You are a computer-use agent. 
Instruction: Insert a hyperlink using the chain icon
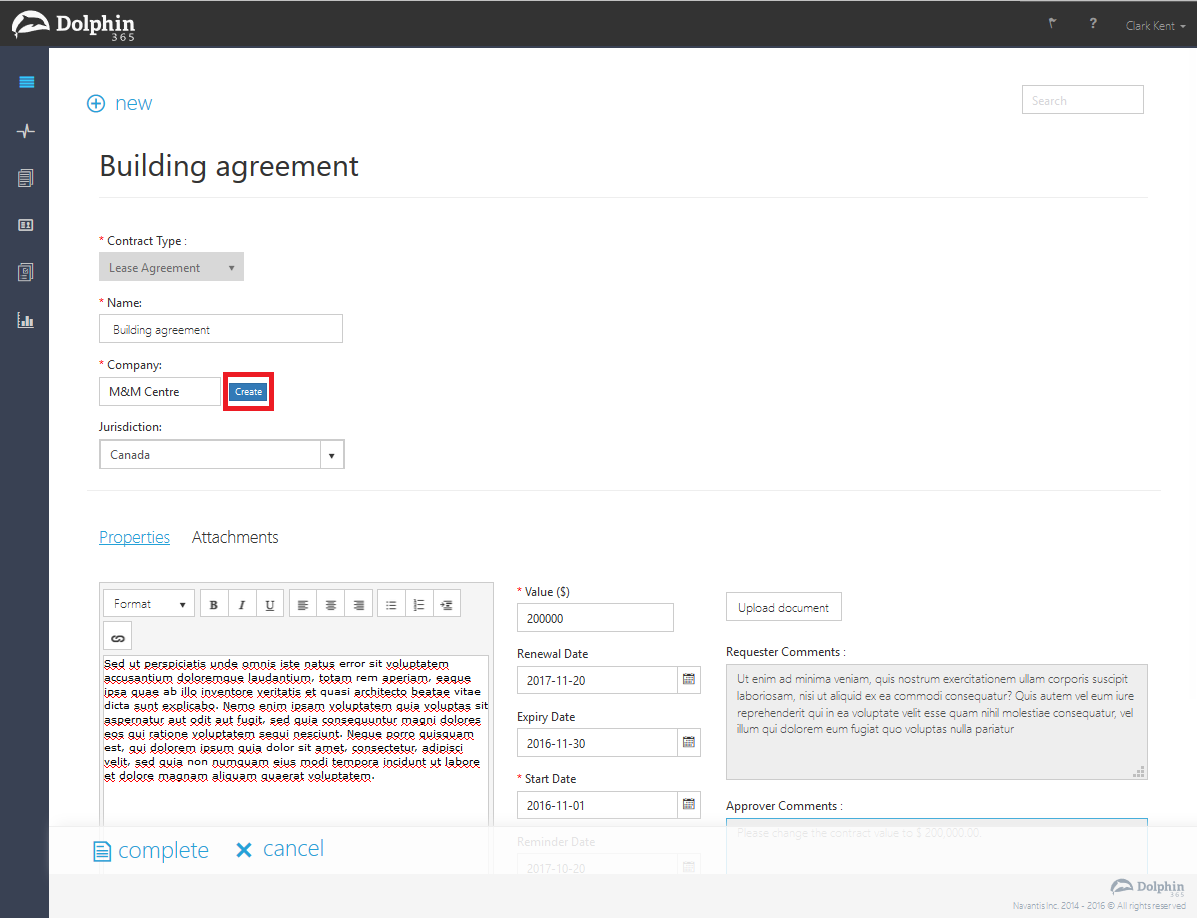pos(118,636)
